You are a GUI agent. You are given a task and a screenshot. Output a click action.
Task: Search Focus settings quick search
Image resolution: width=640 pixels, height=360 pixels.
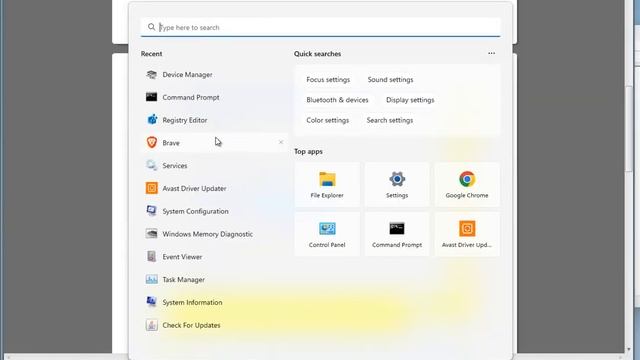click(x=328, y=80)
